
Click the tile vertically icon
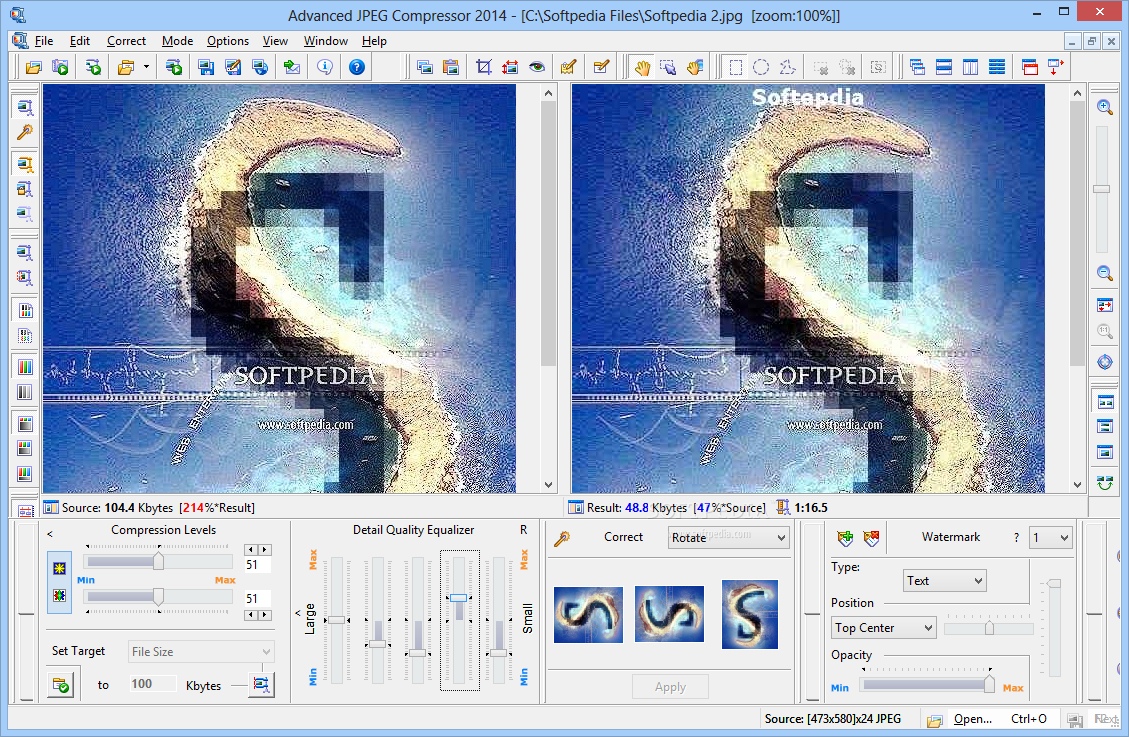click(x=971, y=68)
